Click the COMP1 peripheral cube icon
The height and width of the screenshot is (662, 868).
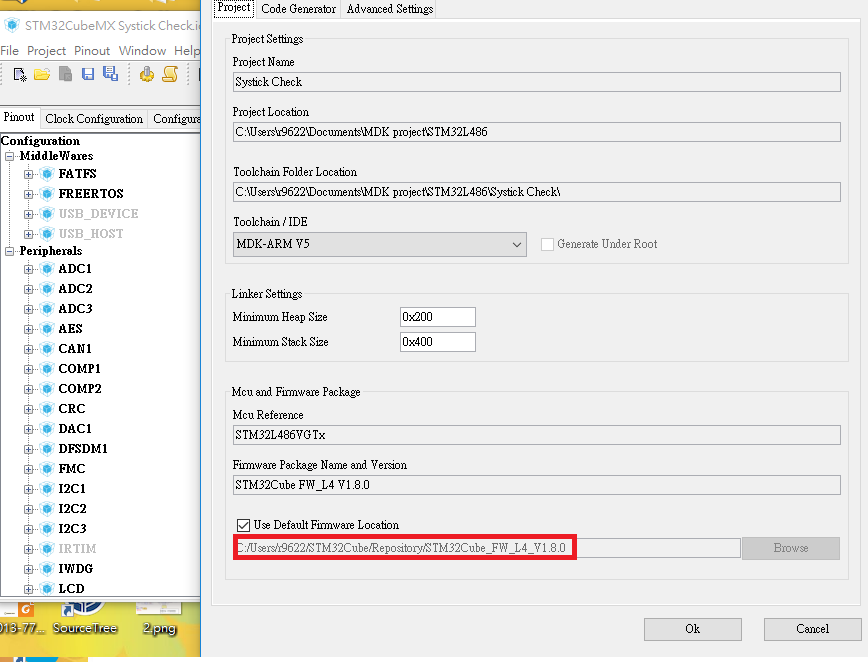click(48, 369)
